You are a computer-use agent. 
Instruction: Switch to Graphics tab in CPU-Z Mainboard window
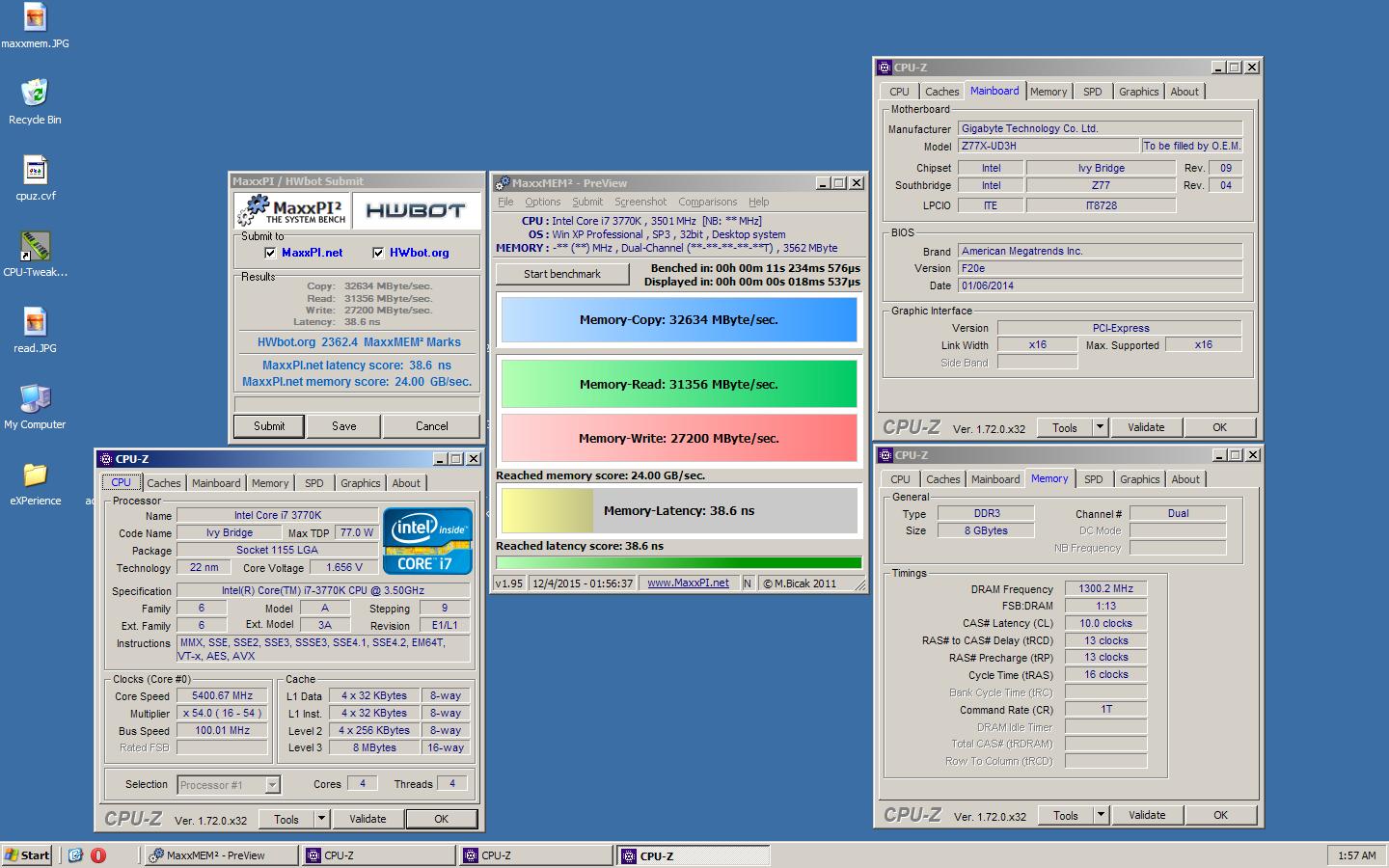point(1138,92)
